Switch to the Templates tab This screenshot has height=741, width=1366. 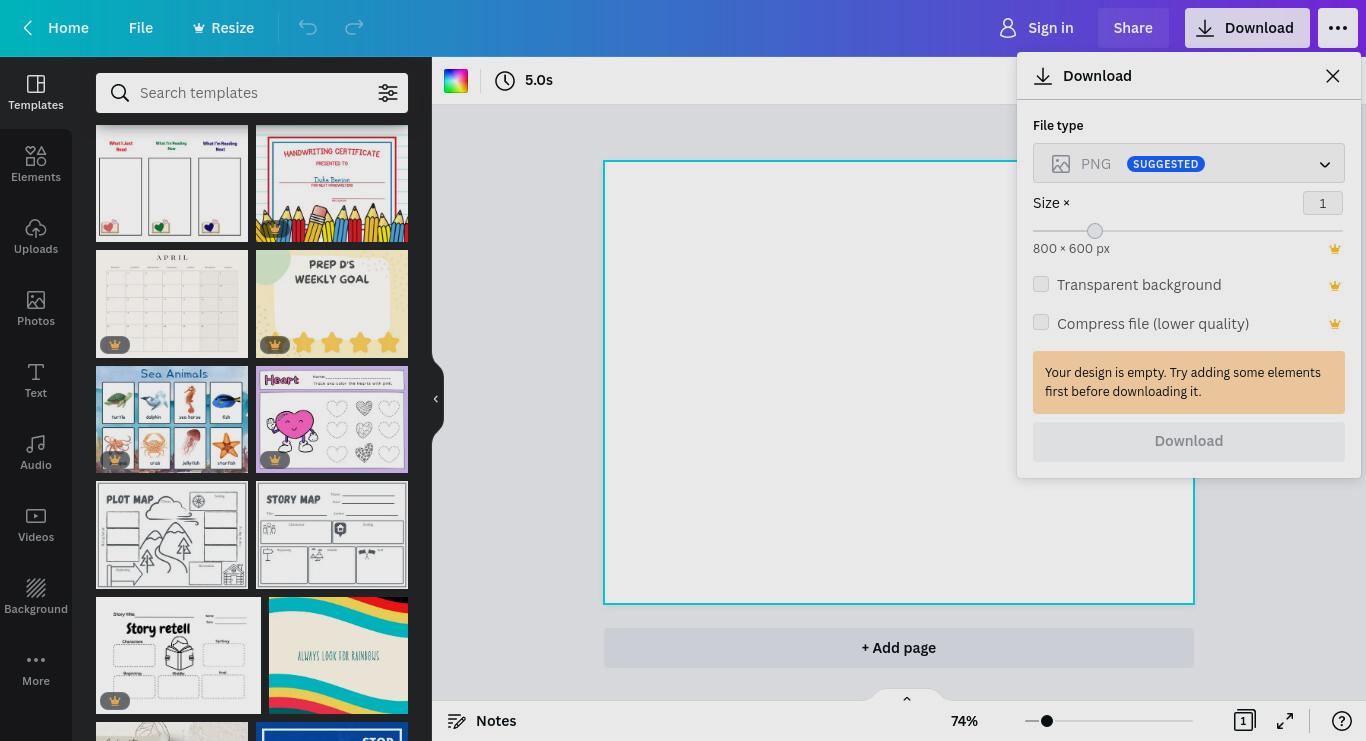pyautogui.click(x=36, y=92)
